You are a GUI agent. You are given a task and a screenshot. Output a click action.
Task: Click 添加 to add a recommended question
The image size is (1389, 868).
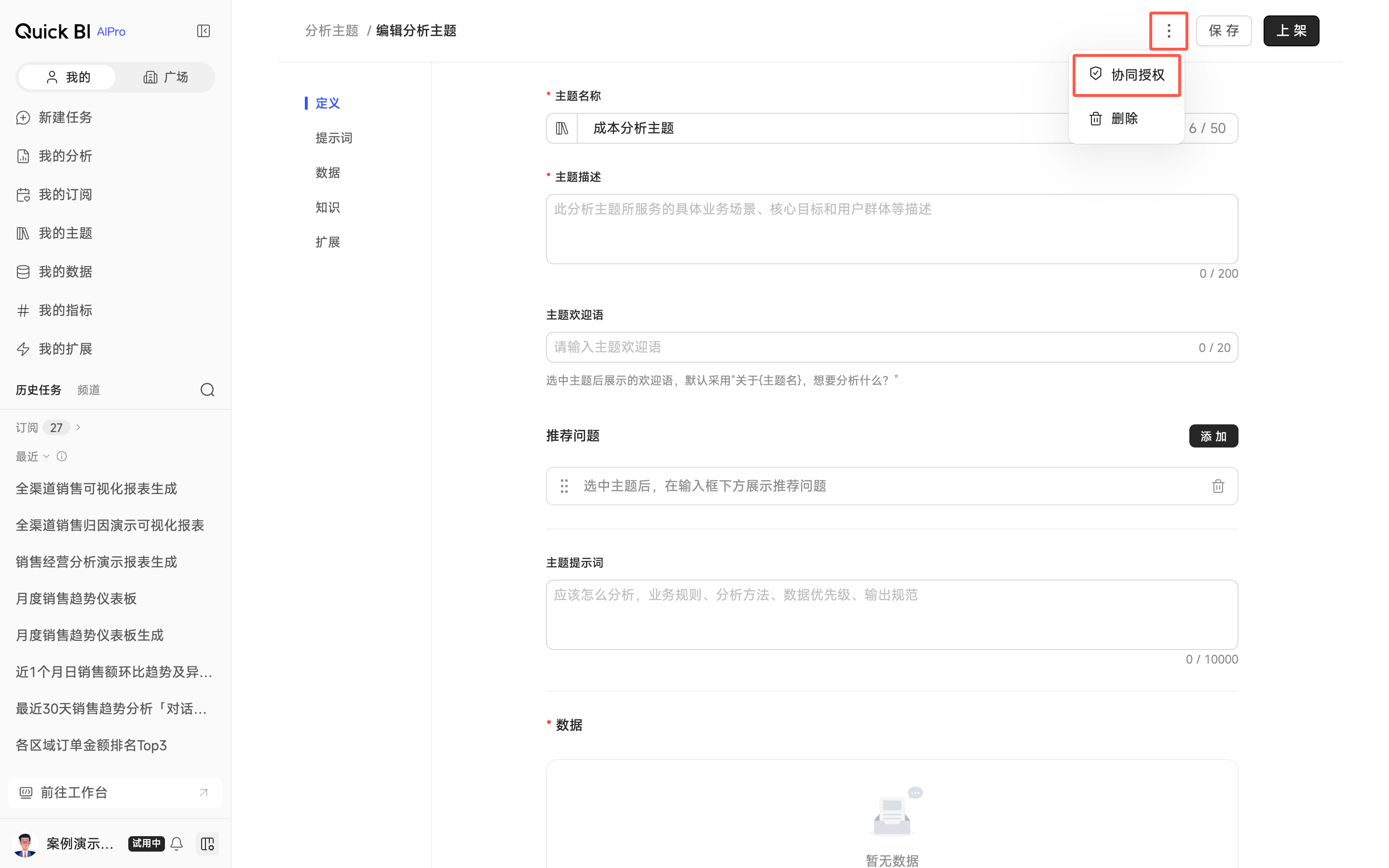coord(1213,436)
